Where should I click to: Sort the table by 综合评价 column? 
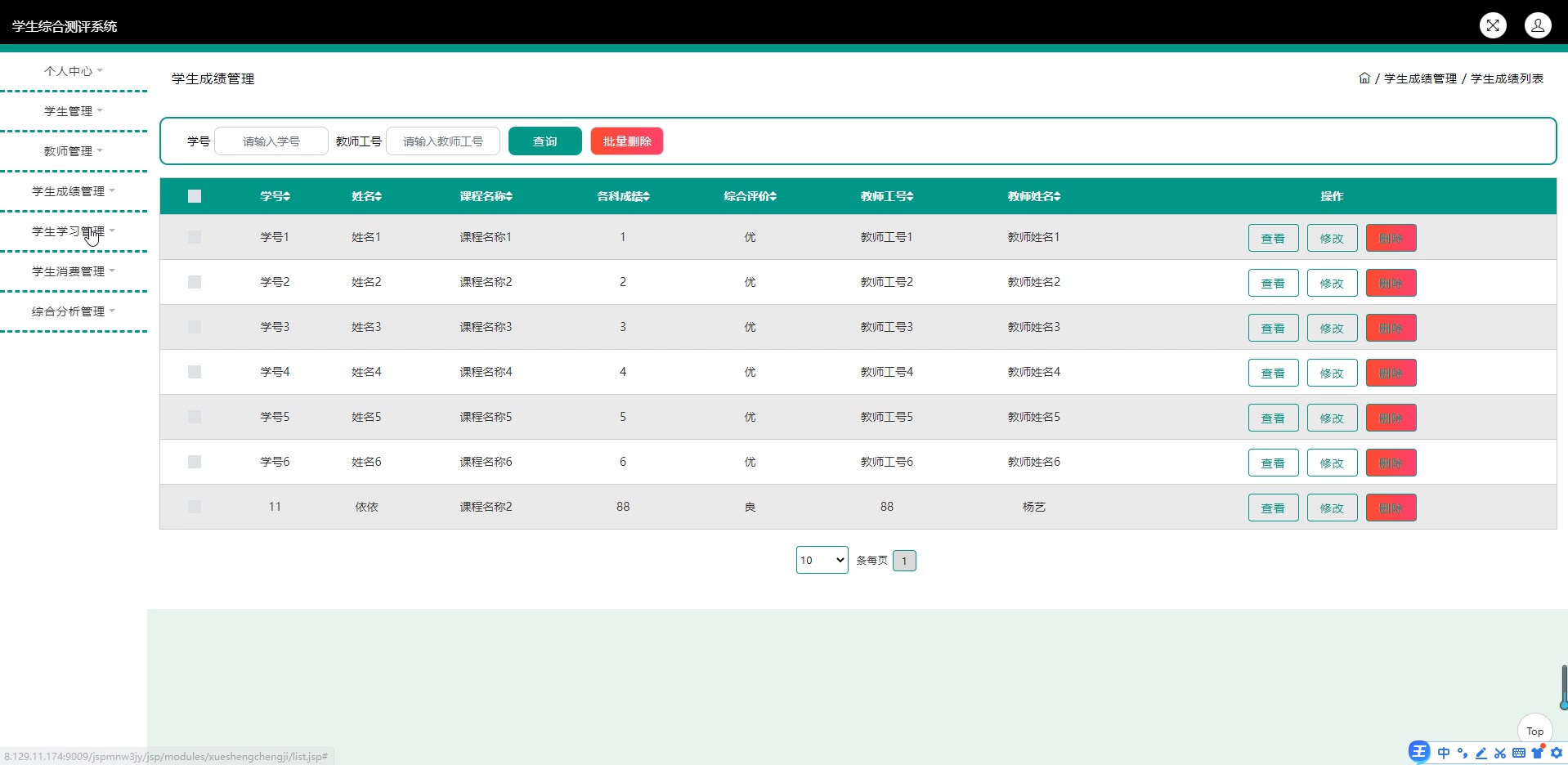pos(750,196)
